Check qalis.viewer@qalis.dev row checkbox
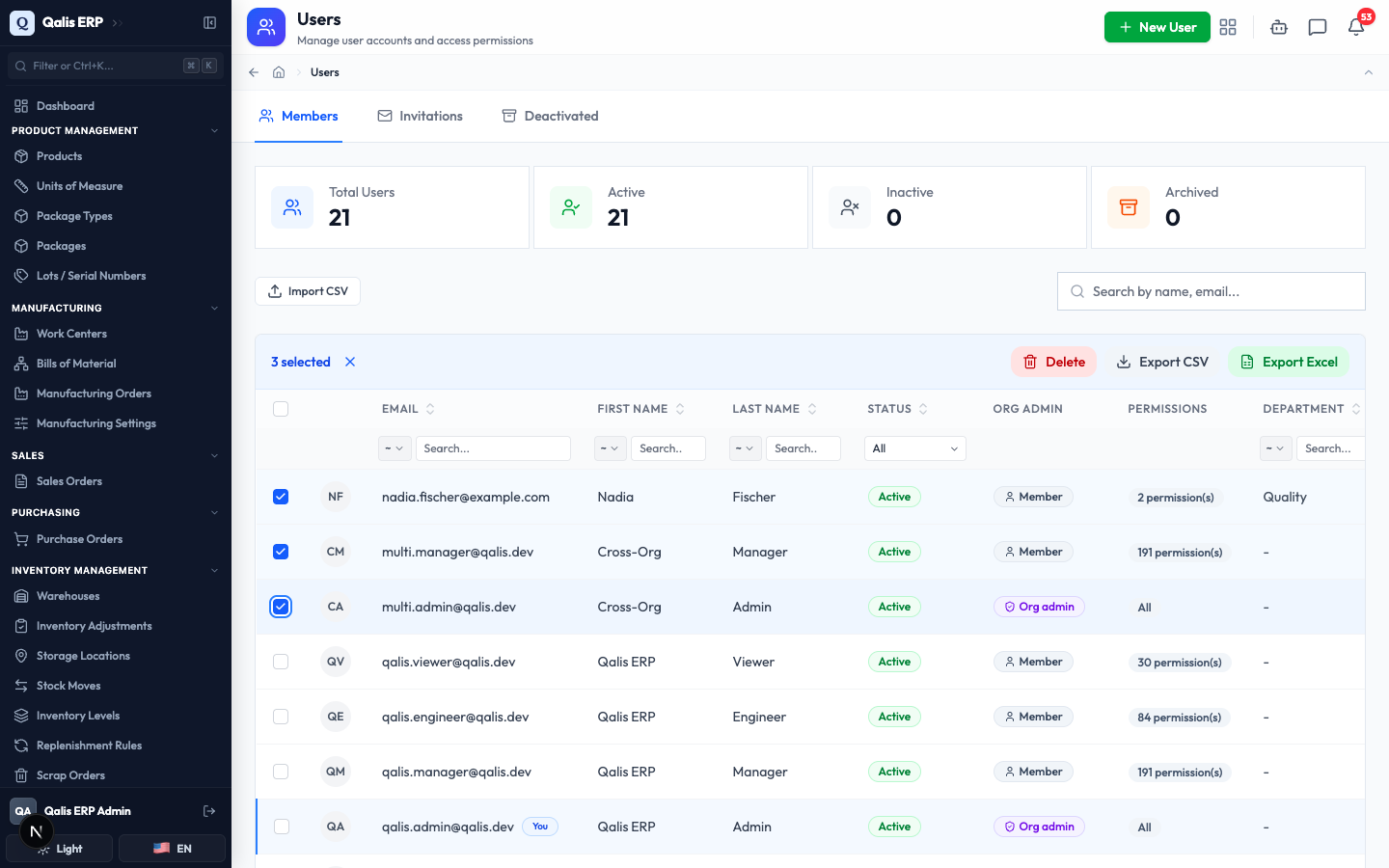1389x868 pixels. [281, 662]
